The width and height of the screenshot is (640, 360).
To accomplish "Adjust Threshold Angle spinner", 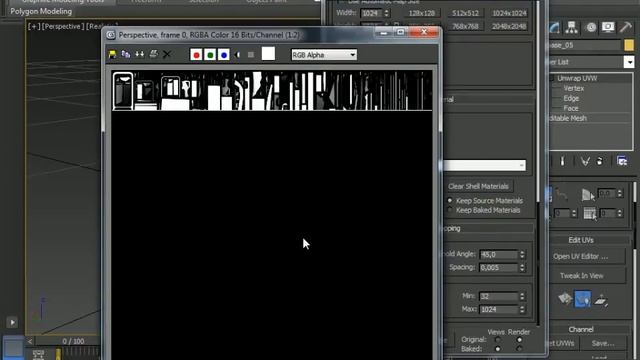I will (522, 255).
